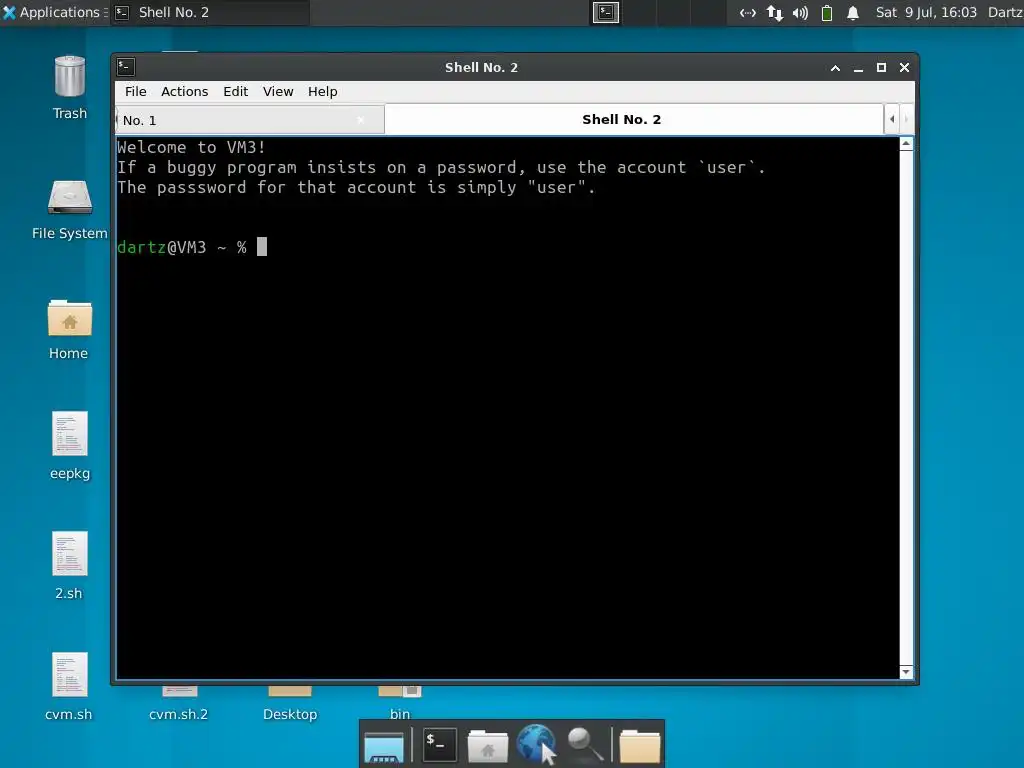Click the terminal scrollbar down arrow
Viewport: 1024px width, 768px height.
click(x=906, y=672)
